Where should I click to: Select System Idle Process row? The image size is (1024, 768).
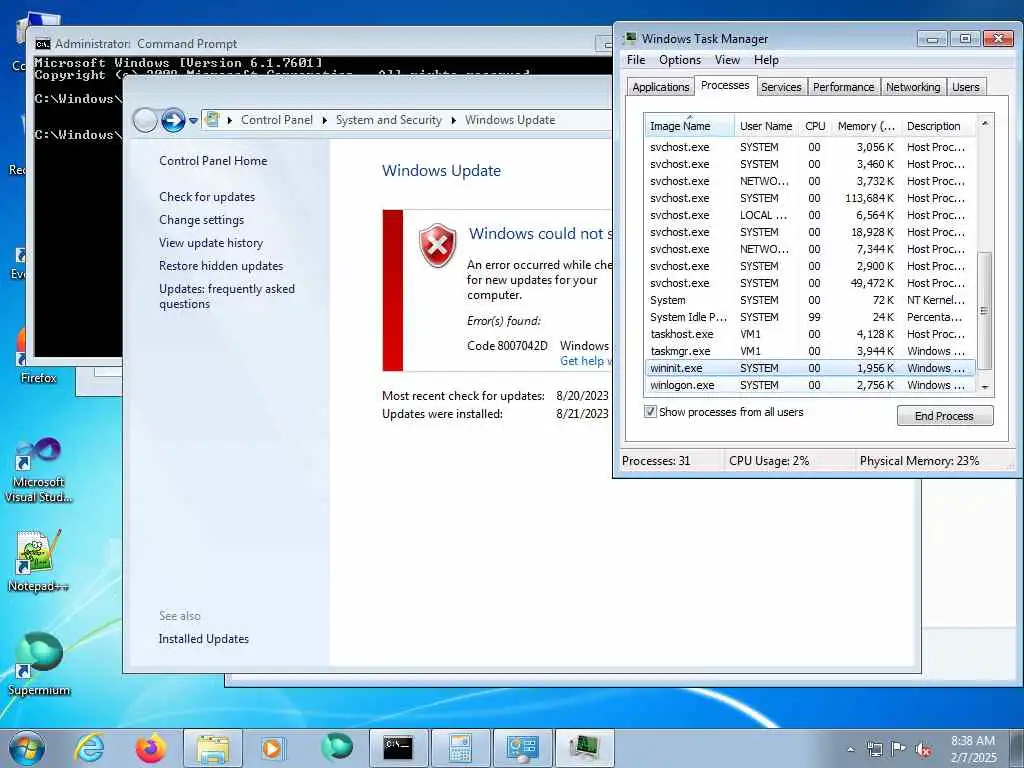pos(810,317)
